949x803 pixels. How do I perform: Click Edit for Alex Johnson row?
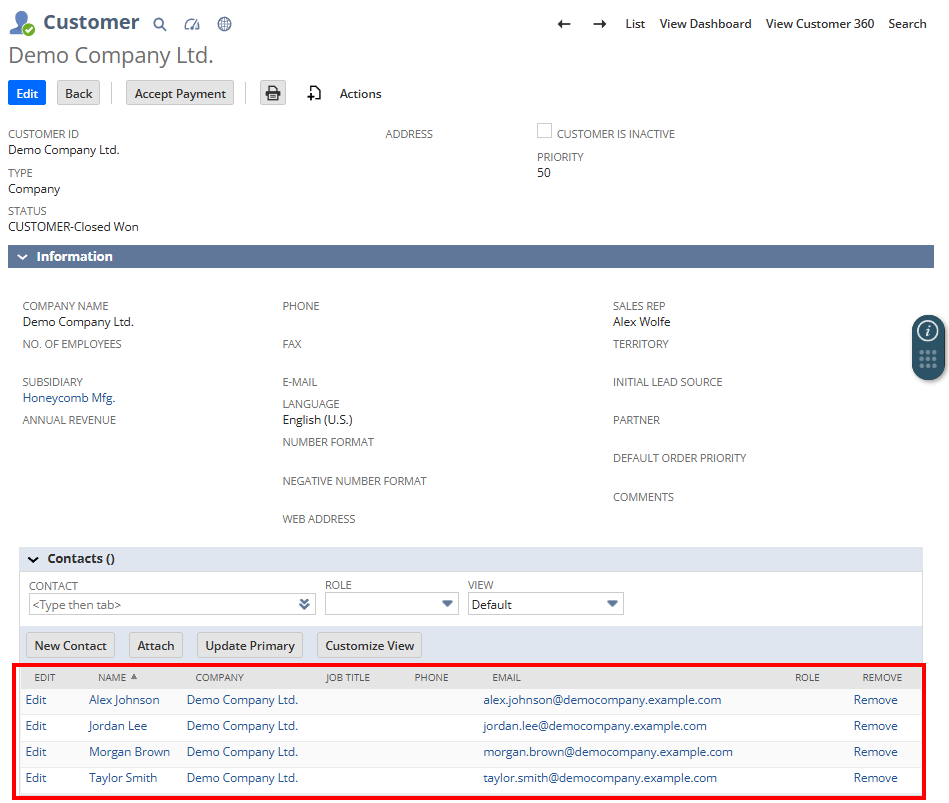[x=36, y=700]
